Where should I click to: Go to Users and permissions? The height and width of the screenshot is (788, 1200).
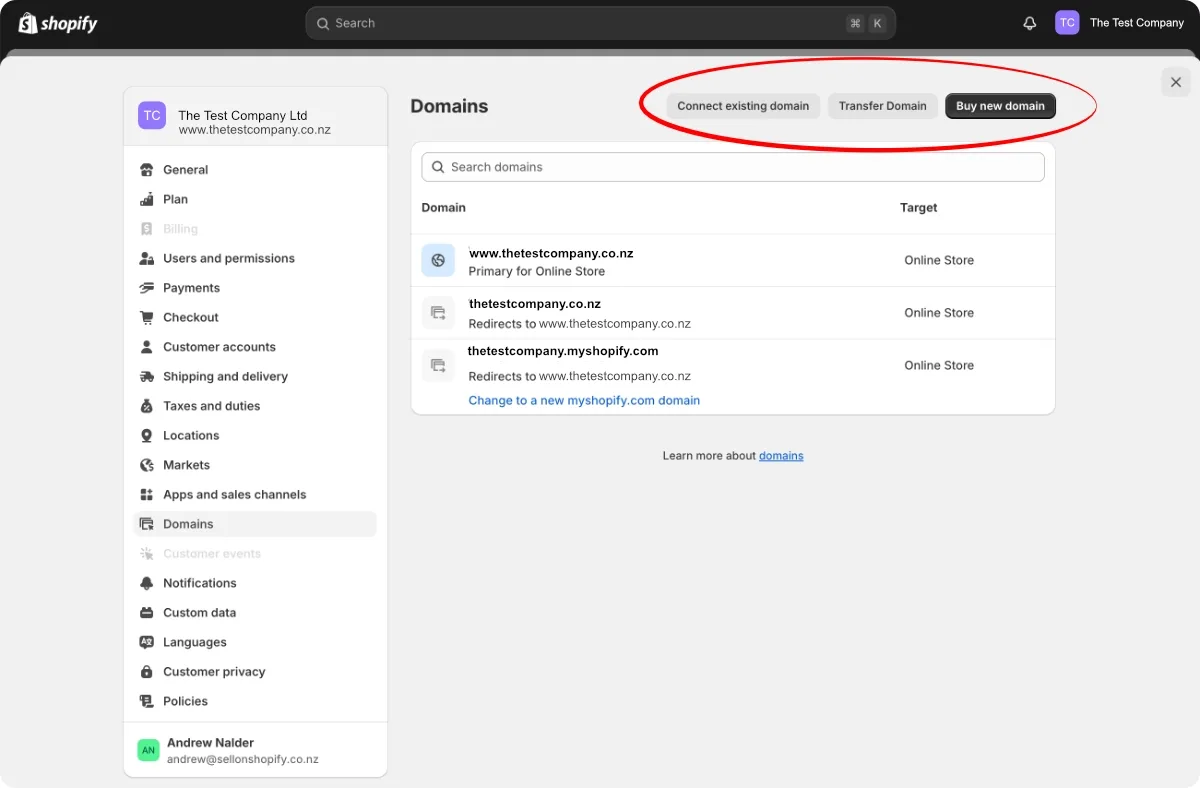(229, 258)
